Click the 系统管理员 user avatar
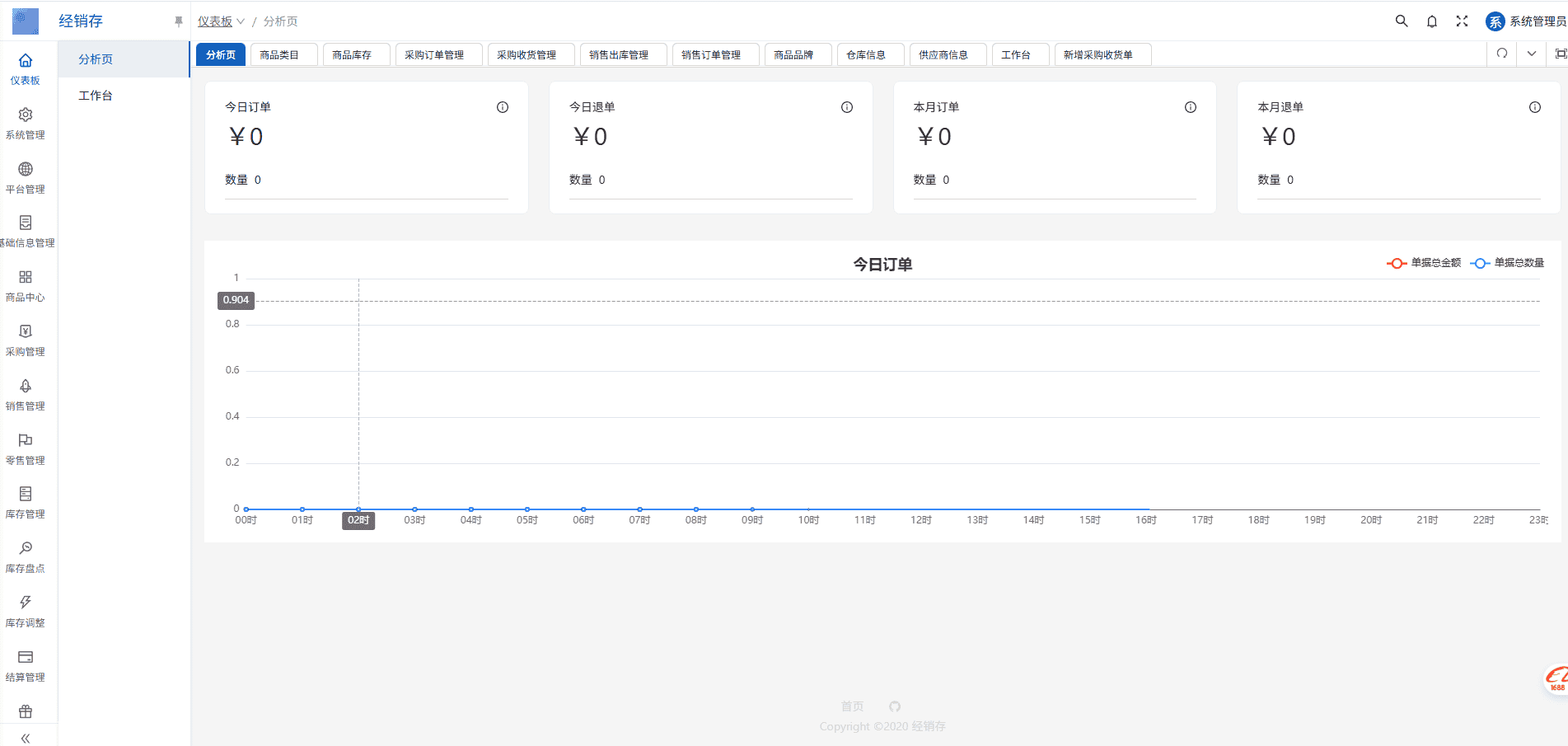Viewport: 1568px width, 746px height. 1495,21
